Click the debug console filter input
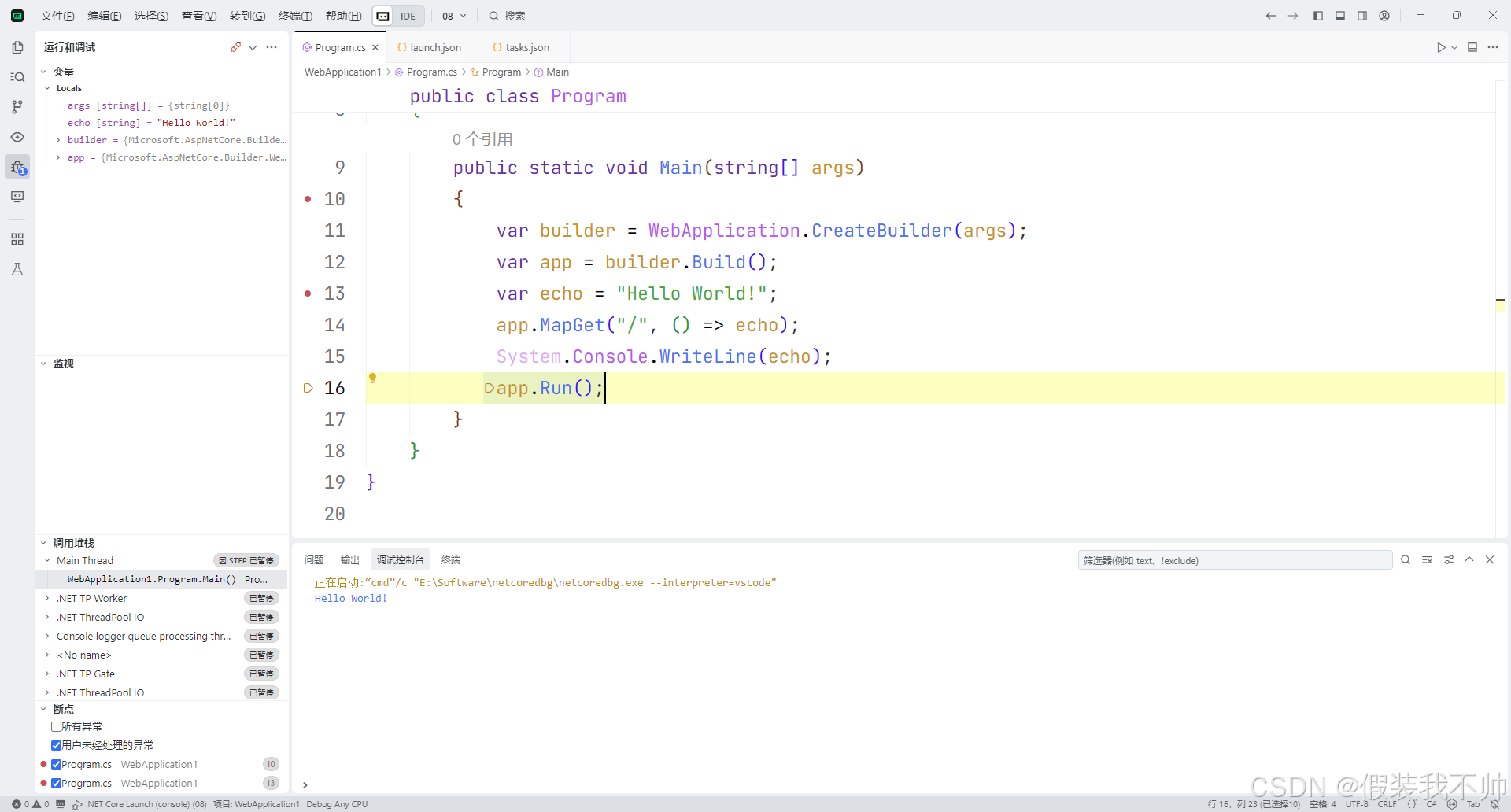The height and width of the screenshot is (812, 1511). click(1235, 560)
